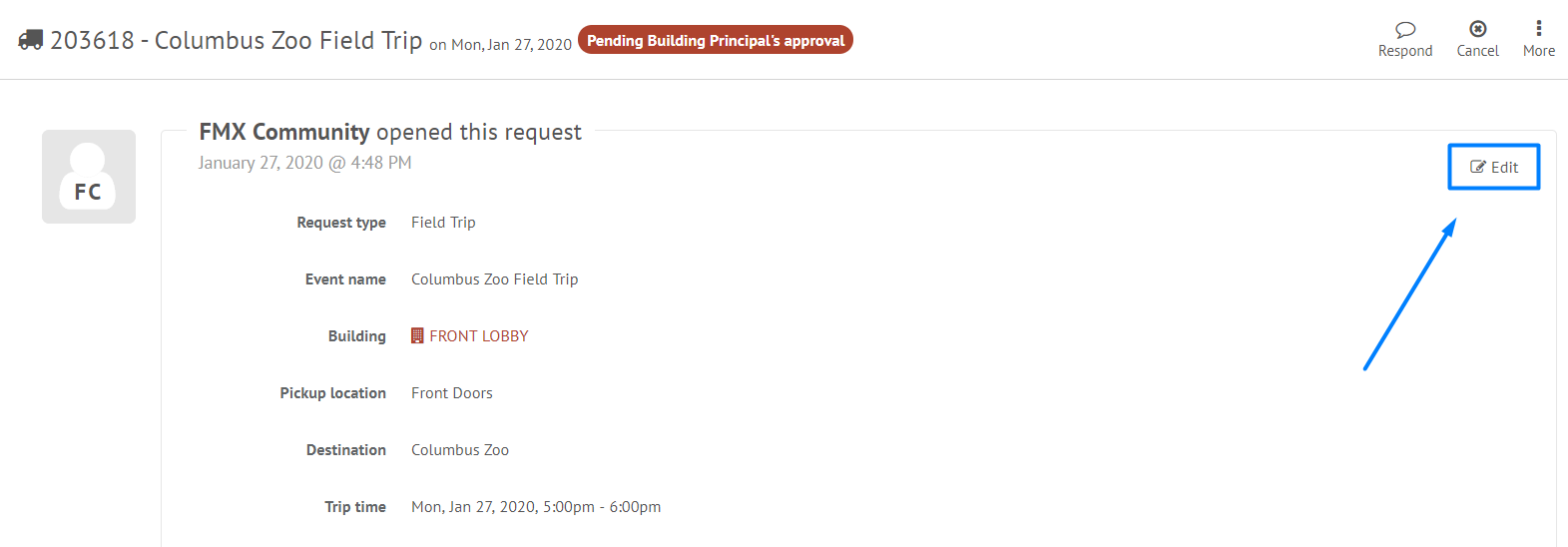Click the FMX Community name heading
This screenshot has height=547, width=1568.
tap(284, 132)
